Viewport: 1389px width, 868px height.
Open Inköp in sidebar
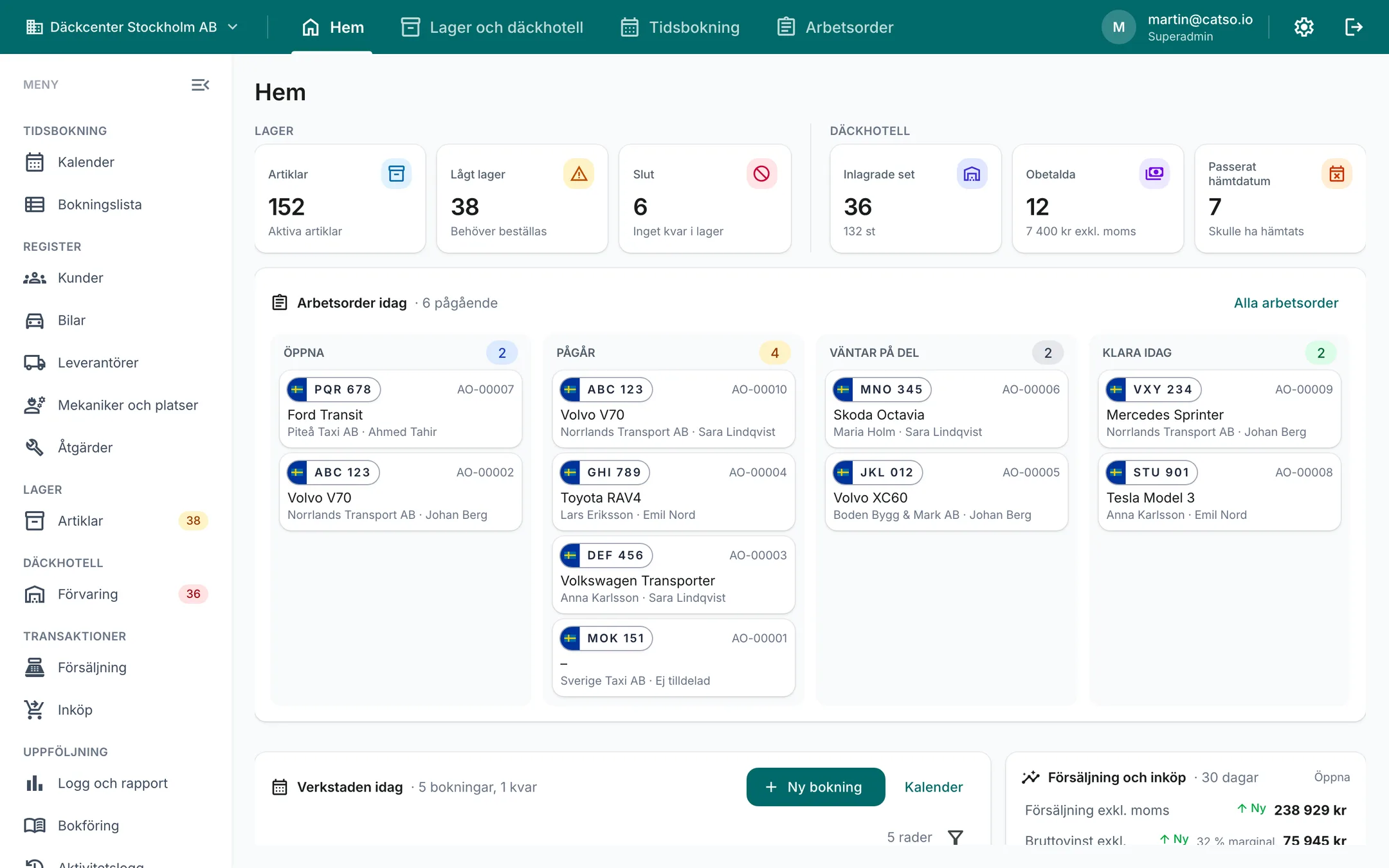(116, 710)
